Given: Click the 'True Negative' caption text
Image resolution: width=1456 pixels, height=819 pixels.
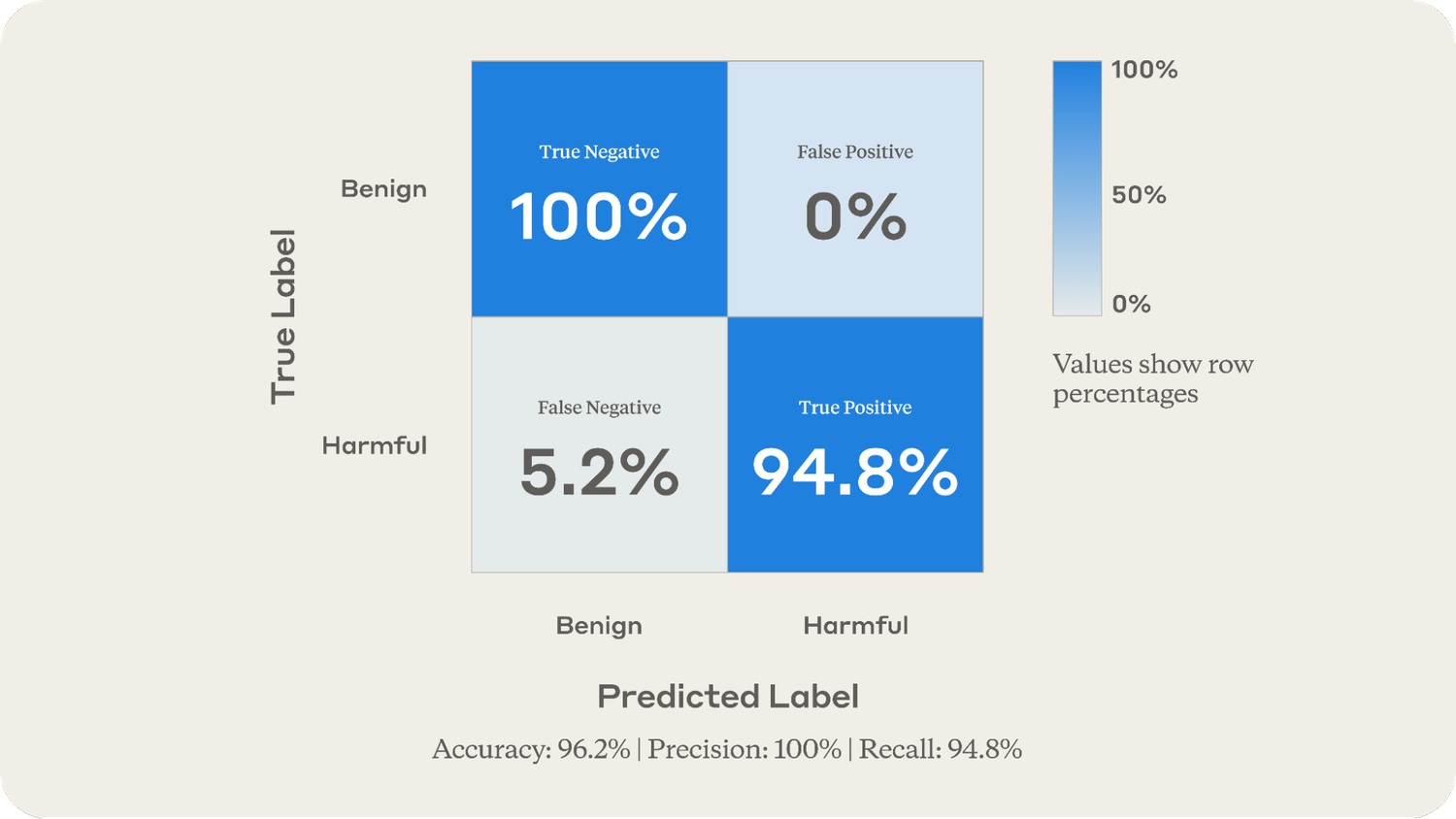Looking at the screenshot, I should click(599, 151).
